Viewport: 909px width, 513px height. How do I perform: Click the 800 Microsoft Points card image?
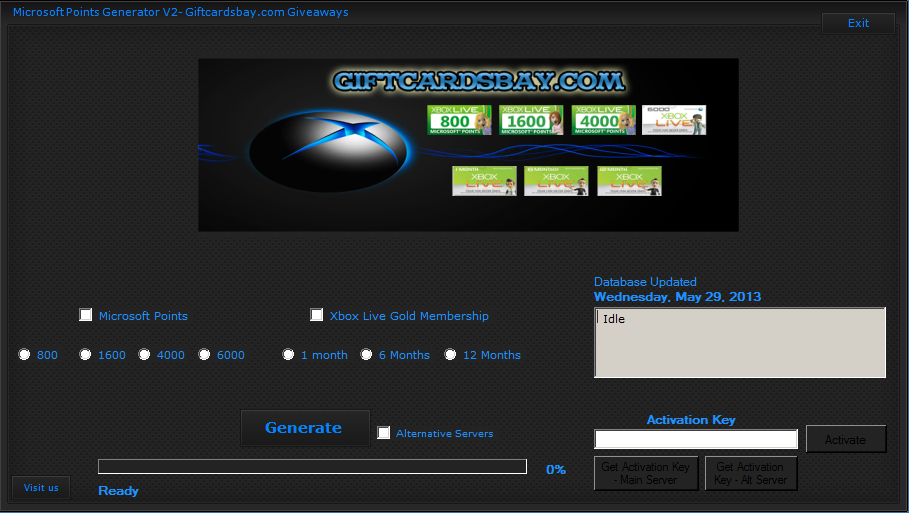pyautogui.click(x=459, y=120)
